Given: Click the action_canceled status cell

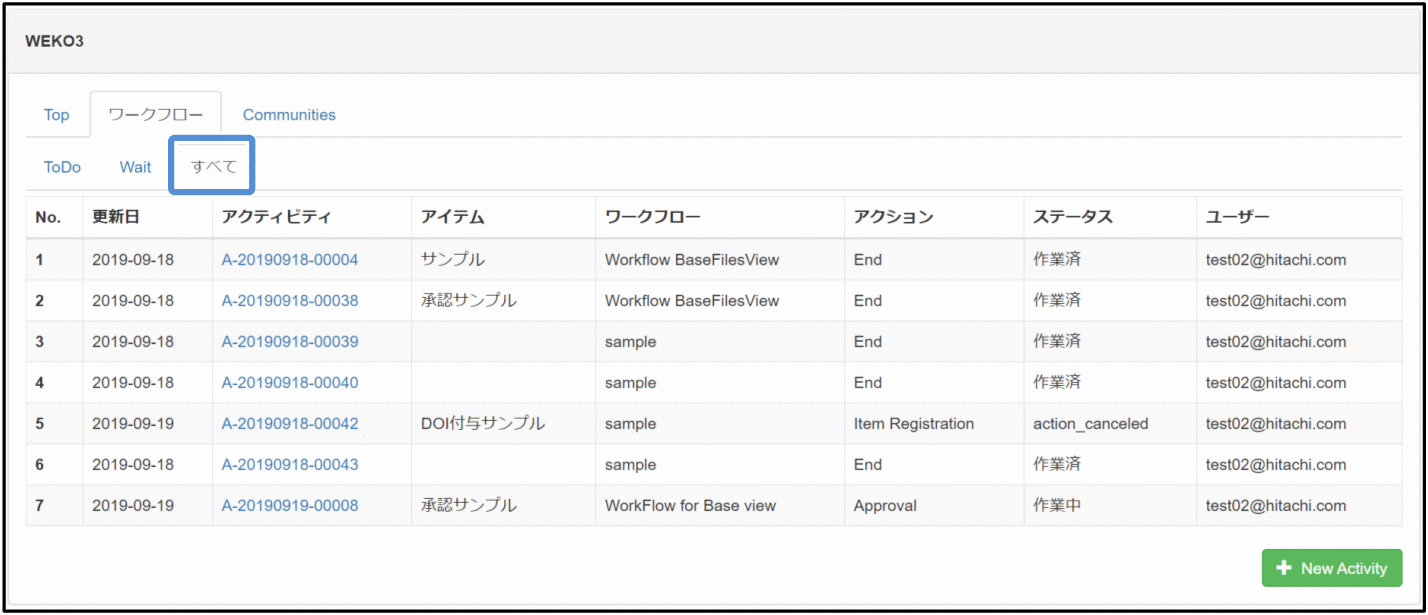Looking at the screenshot, I should click(1090, 424).
